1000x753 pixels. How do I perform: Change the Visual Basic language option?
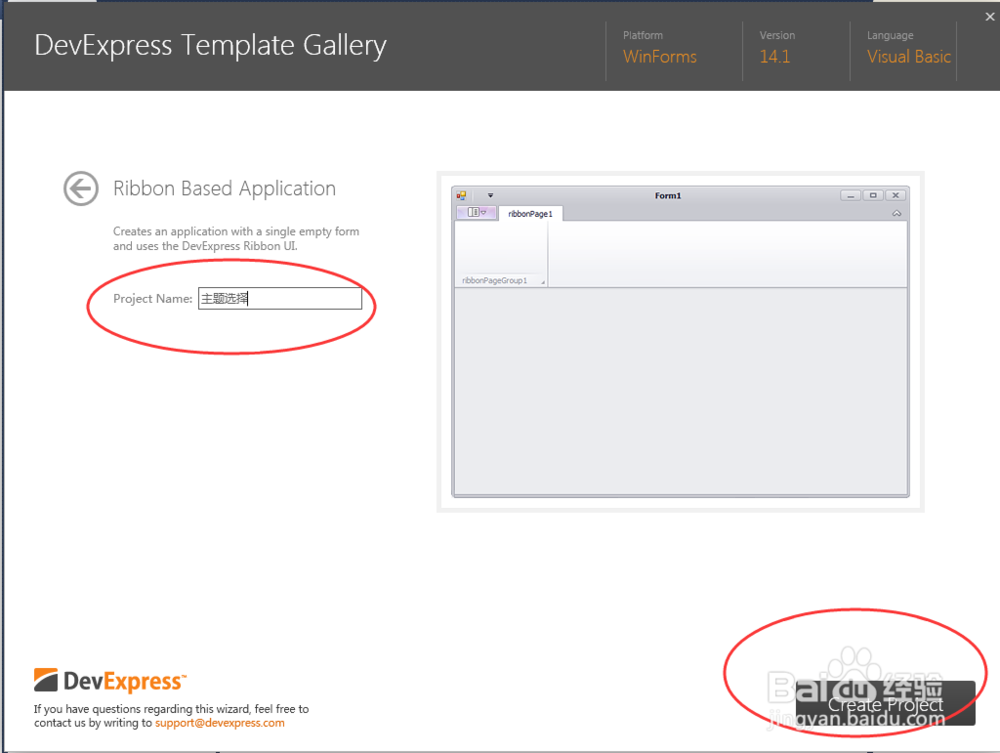click(908, 57)
